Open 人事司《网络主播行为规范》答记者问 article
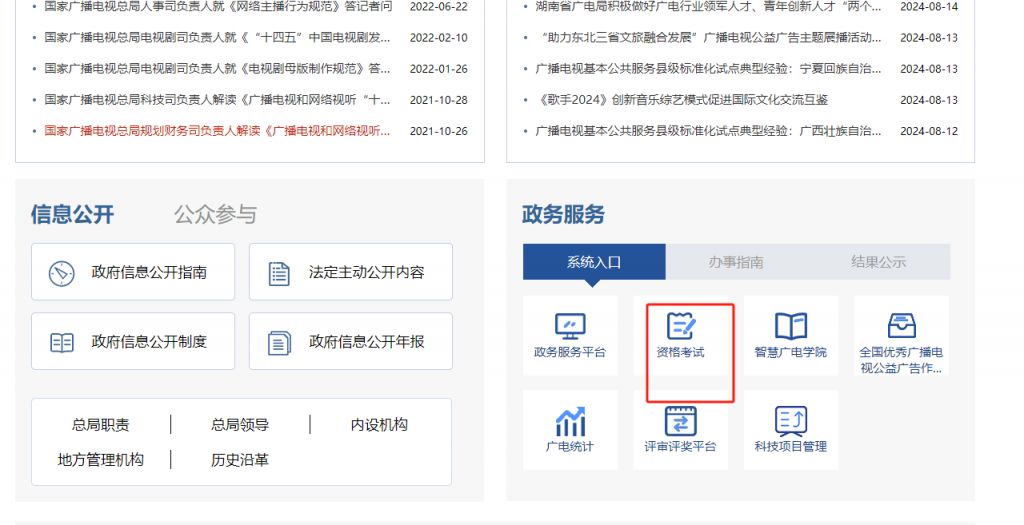 point(218,7)
